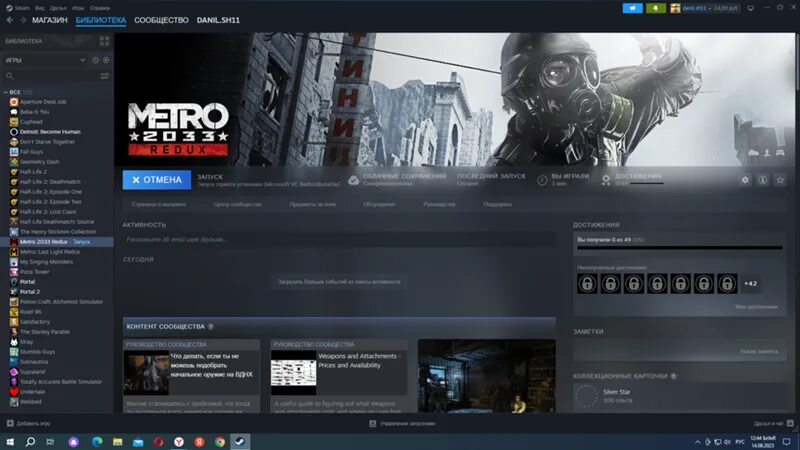Go to the МАГАЗИН tab
Screen dimensions: 800x450
tap(49, 20)
